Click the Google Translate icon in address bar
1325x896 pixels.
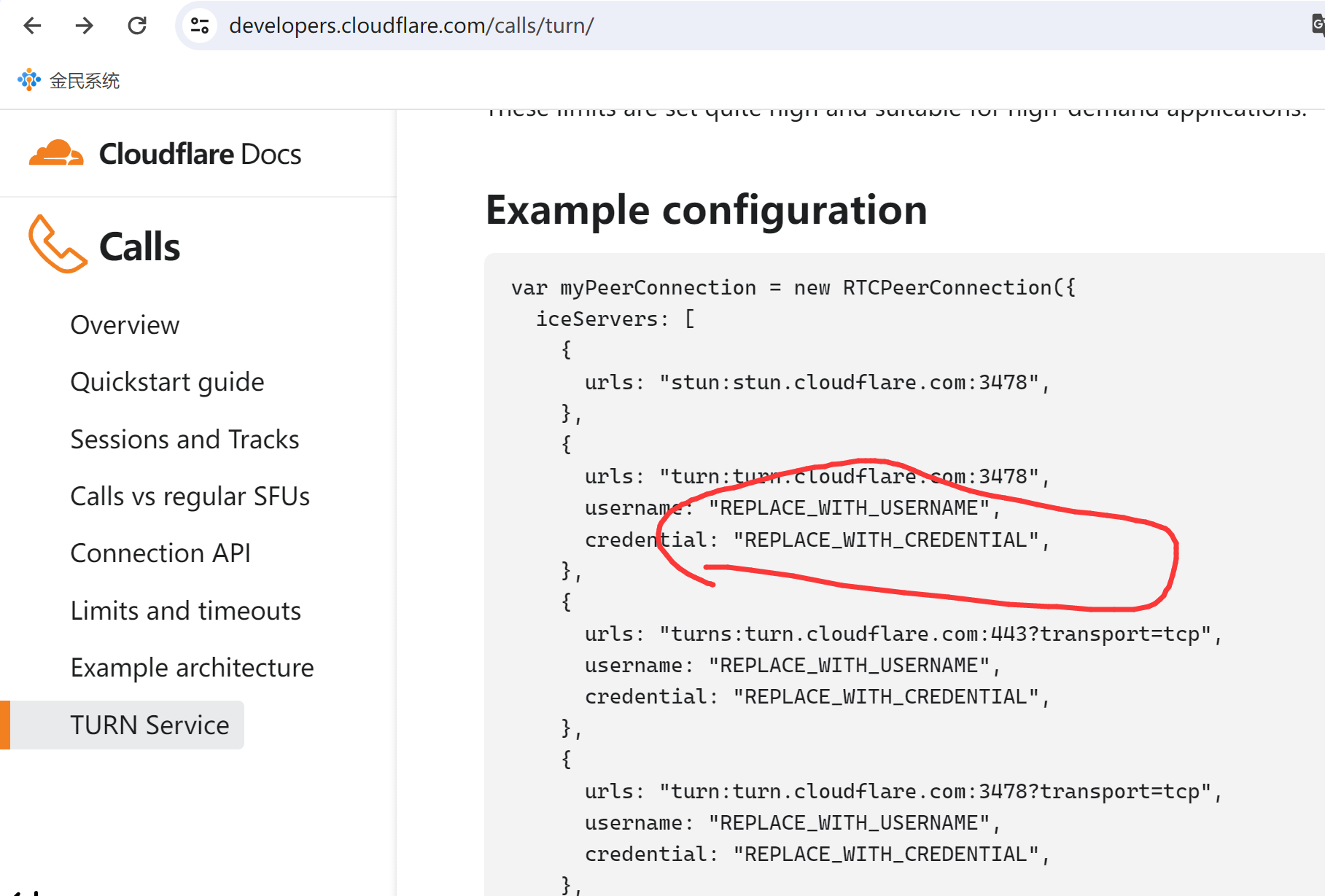point(1318,26)
